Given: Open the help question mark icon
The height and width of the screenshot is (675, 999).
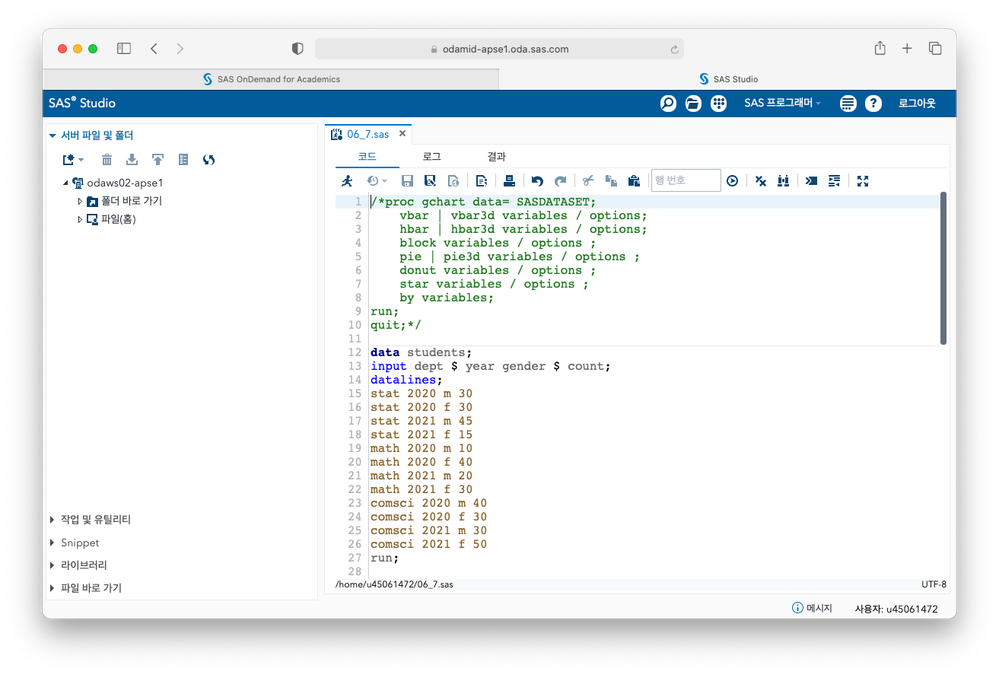Looking at the screenshot, I should click(x=873, y=104).
